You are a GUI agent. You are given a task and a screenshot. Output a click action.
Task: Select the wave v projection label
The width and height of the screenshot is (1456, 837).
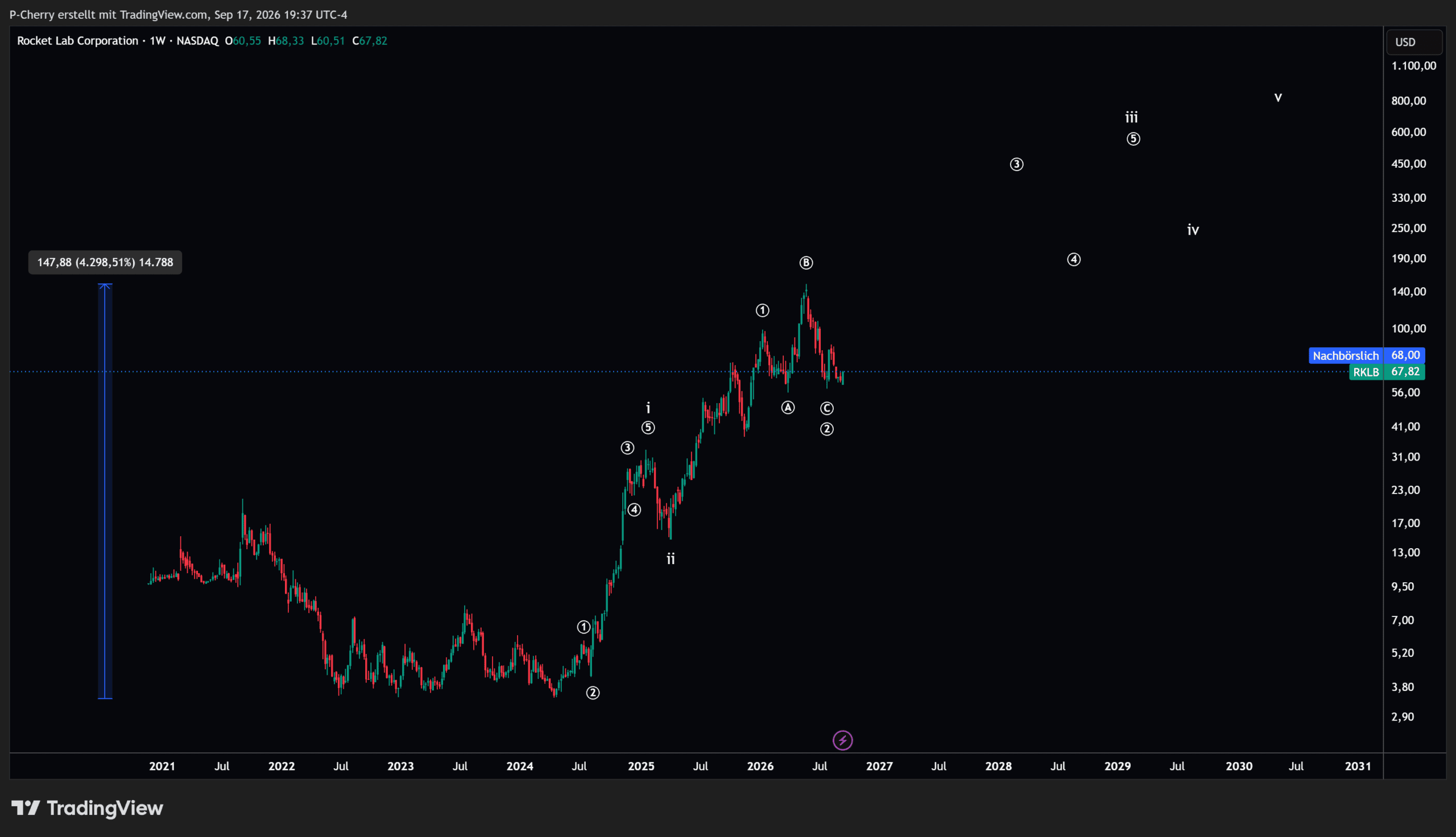tap(1278, 97)
